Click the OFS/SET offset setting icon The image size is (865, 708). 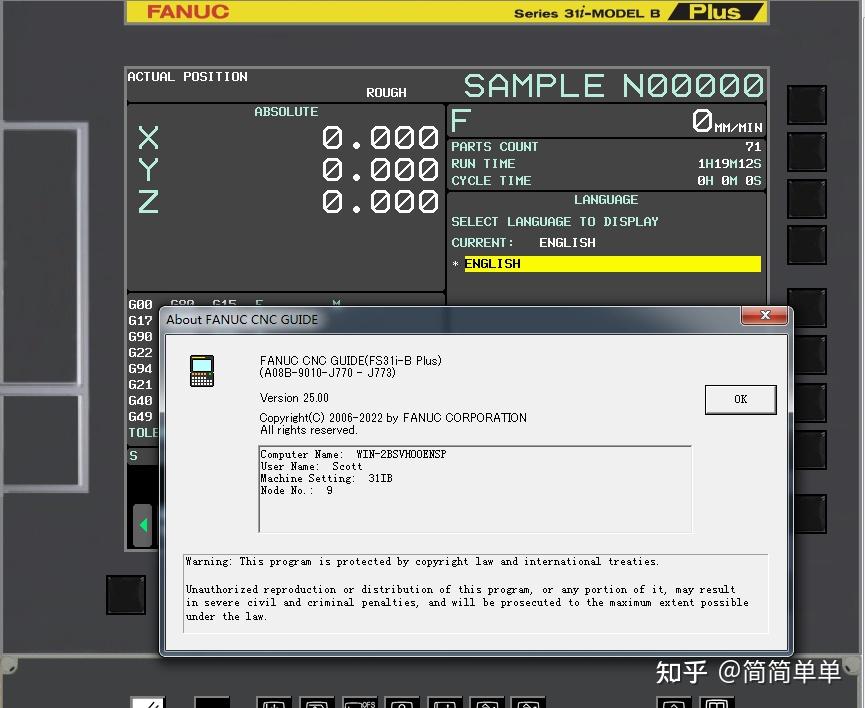(x=359, y=701)
